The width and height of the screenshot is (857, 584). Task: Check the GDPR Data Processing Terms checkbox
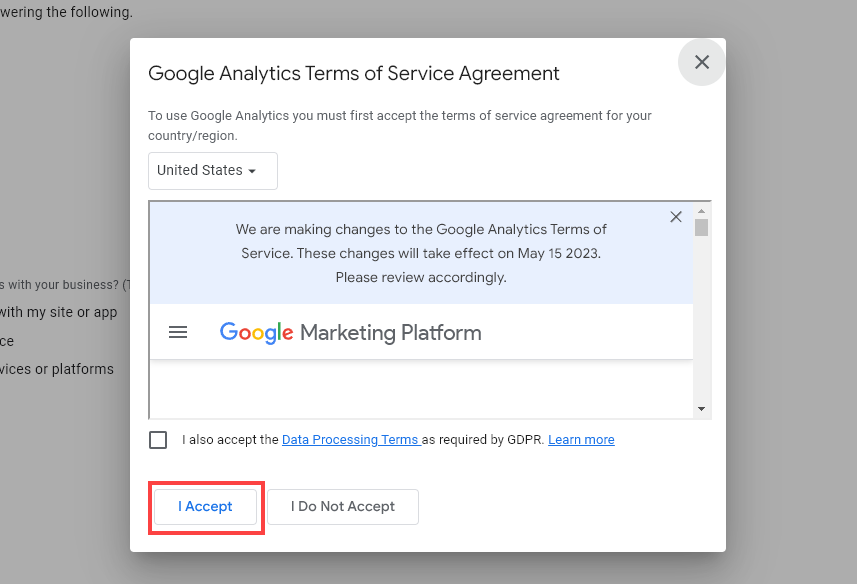click(x=157, y=439)
